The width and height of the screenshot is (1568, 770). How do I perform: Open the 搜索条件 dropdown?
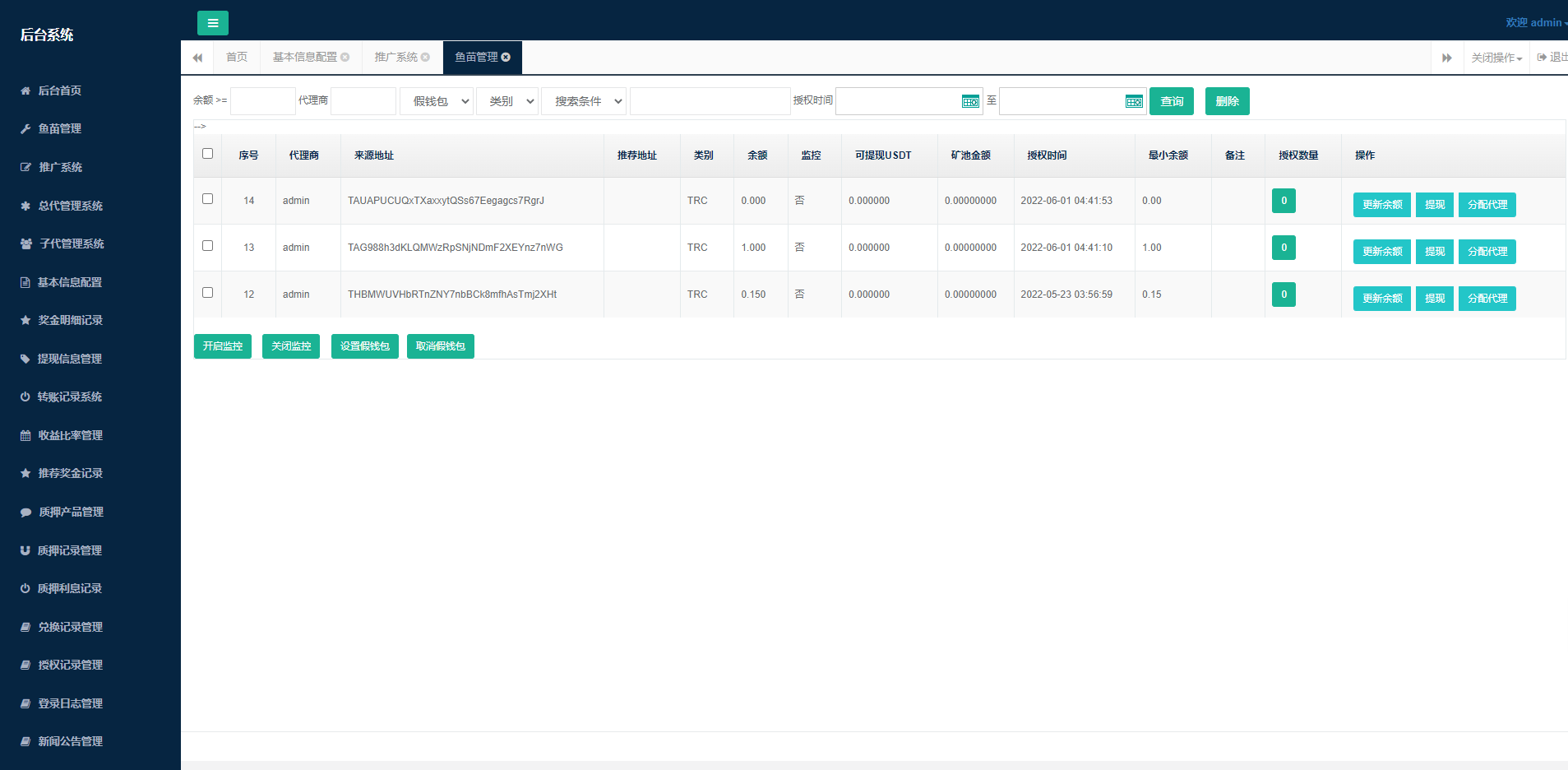coord(584,101)
